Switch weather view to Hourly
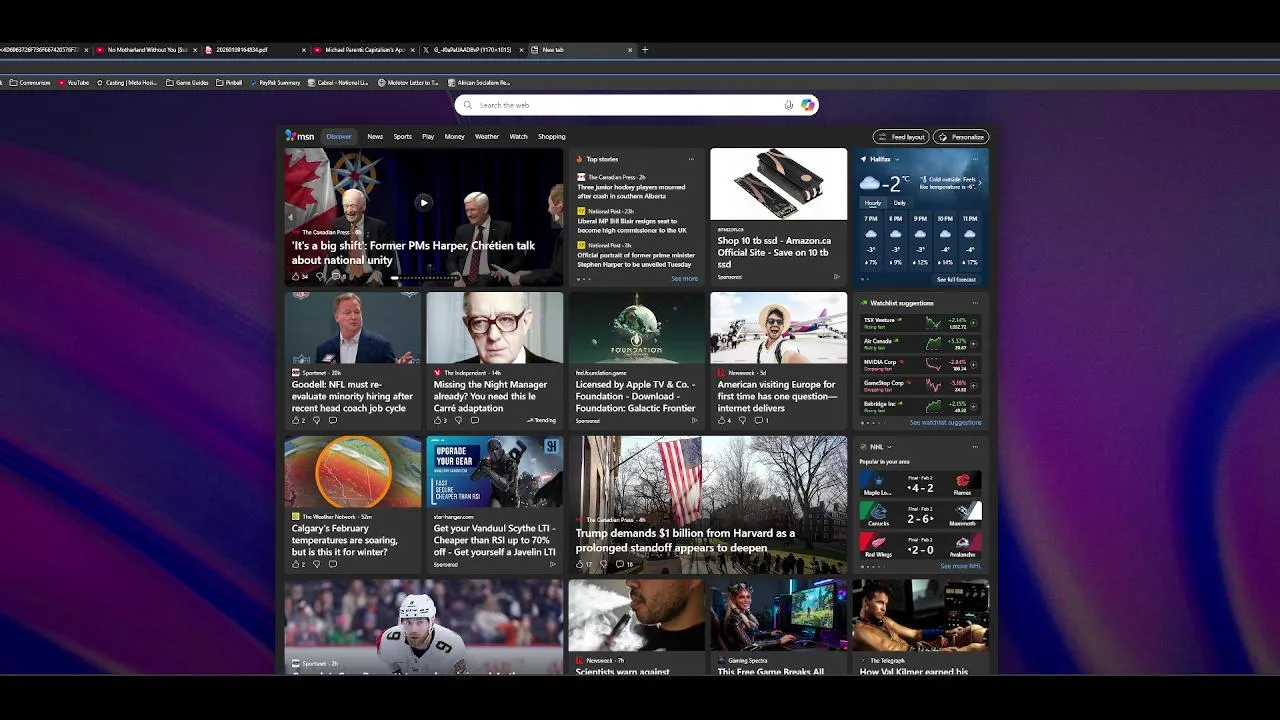Image resolution: width=1280 pixels, height=720 pixels. tap(873, 203)
